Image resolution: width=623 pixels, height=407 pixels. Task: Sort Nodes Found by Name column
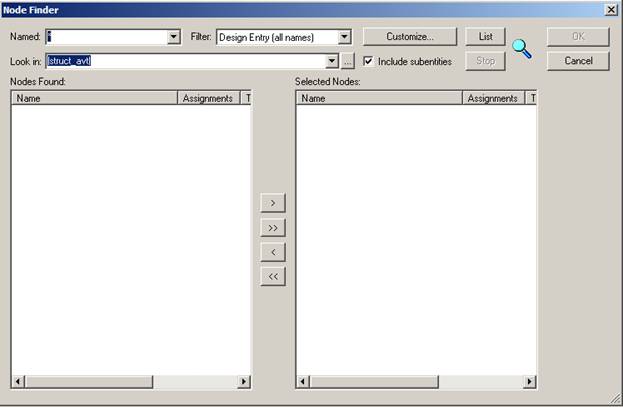[x=94, y=99]
